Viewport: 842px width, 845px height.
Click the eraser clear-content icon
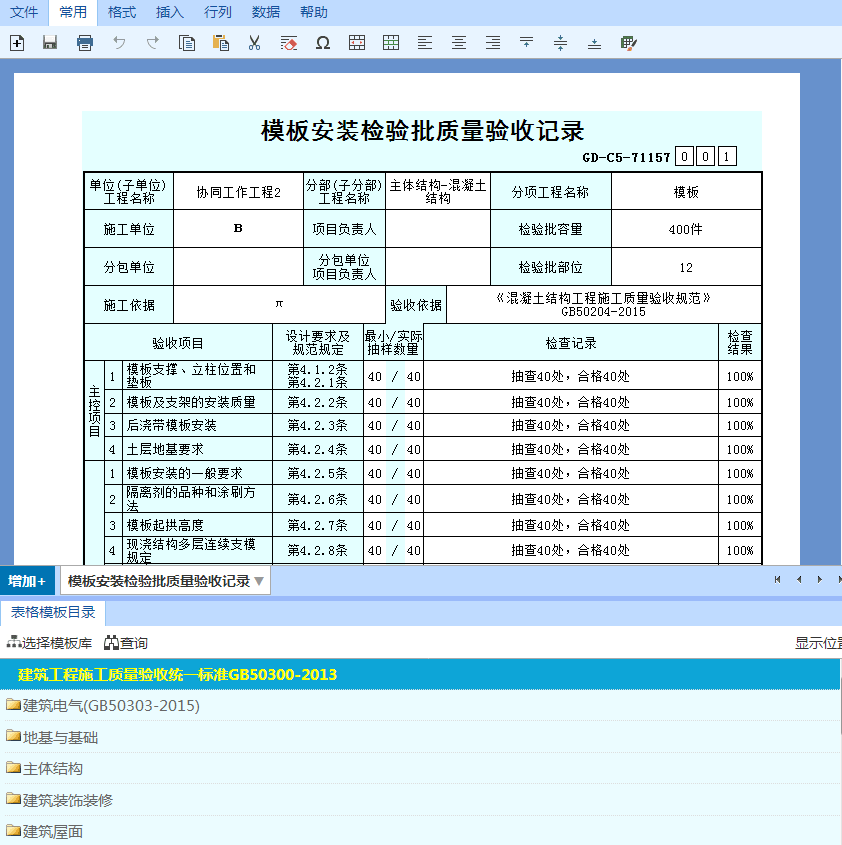(288, 43)
